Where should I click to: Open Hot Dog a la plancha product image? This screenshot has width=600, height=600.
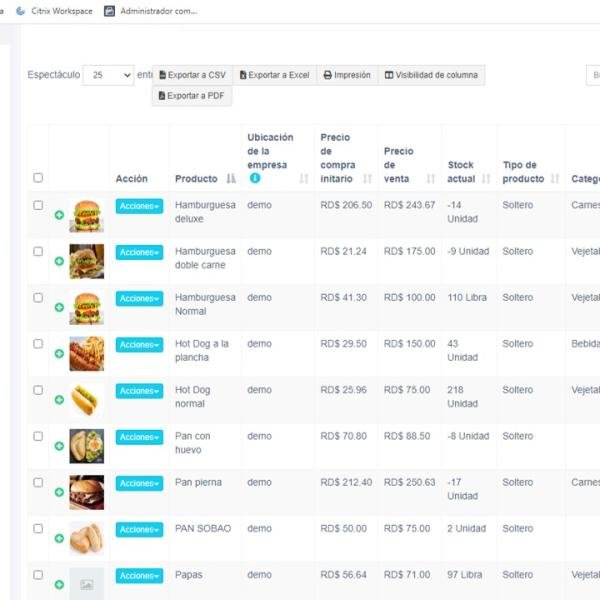pos(86,354)
